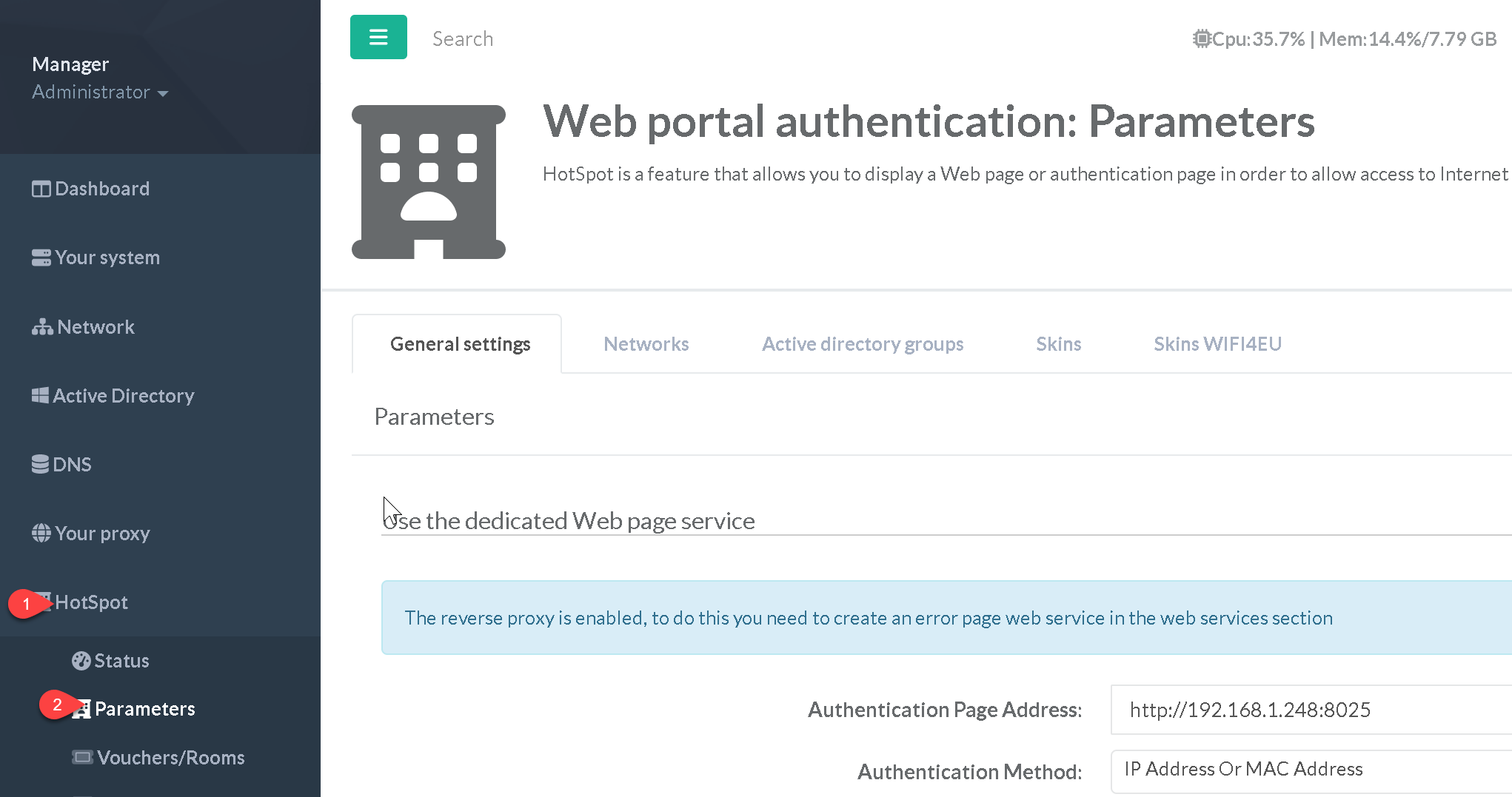Viewport: 1512px width, 797px height.
Task: Go to Vouchers/Rooms page
Action: click(170, 758)
